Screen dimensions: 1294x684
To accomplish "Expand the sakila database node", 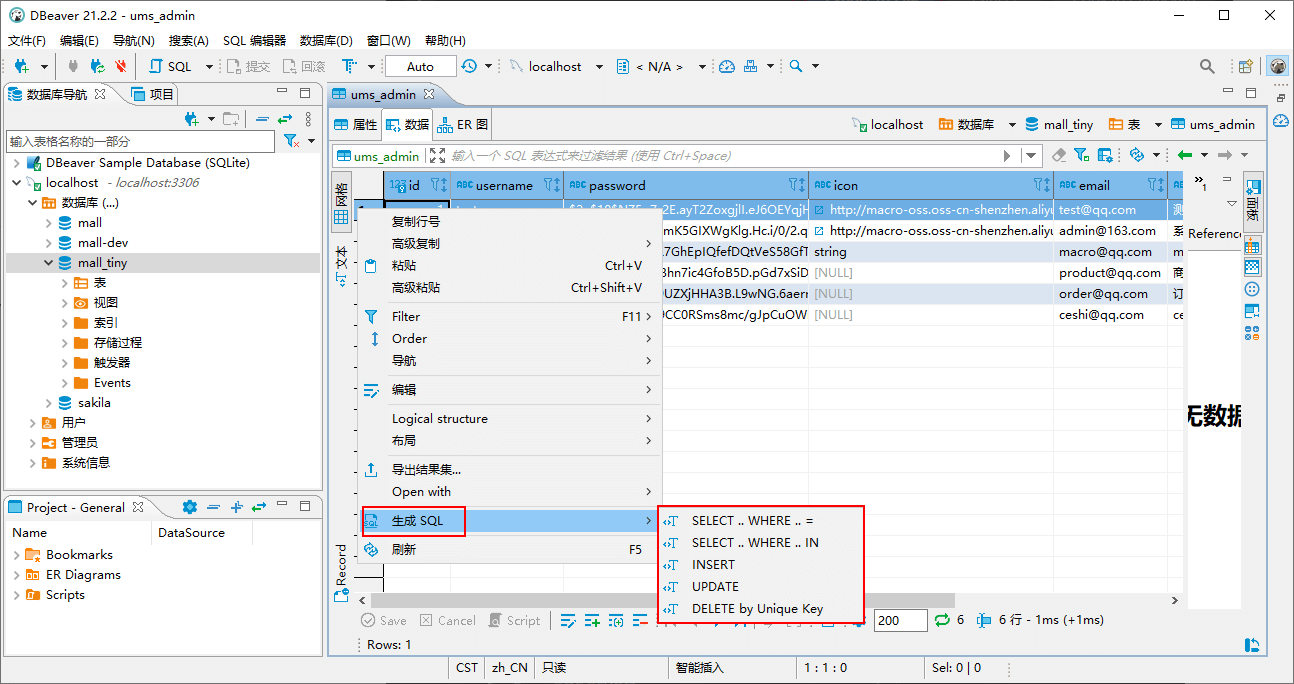I will (x=49, y=403).
